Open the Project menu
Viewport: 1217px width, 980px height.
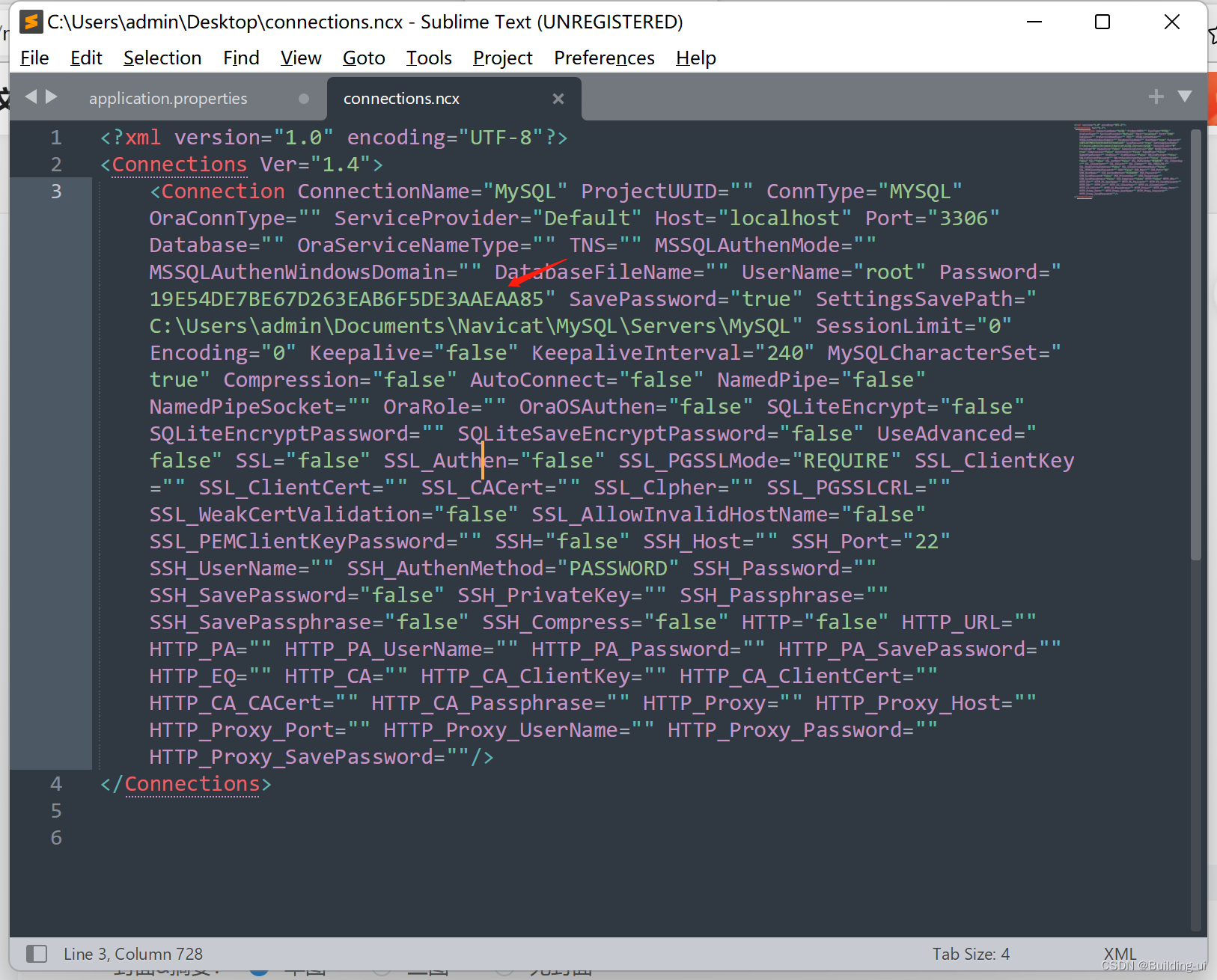click(x=503, y=58)
